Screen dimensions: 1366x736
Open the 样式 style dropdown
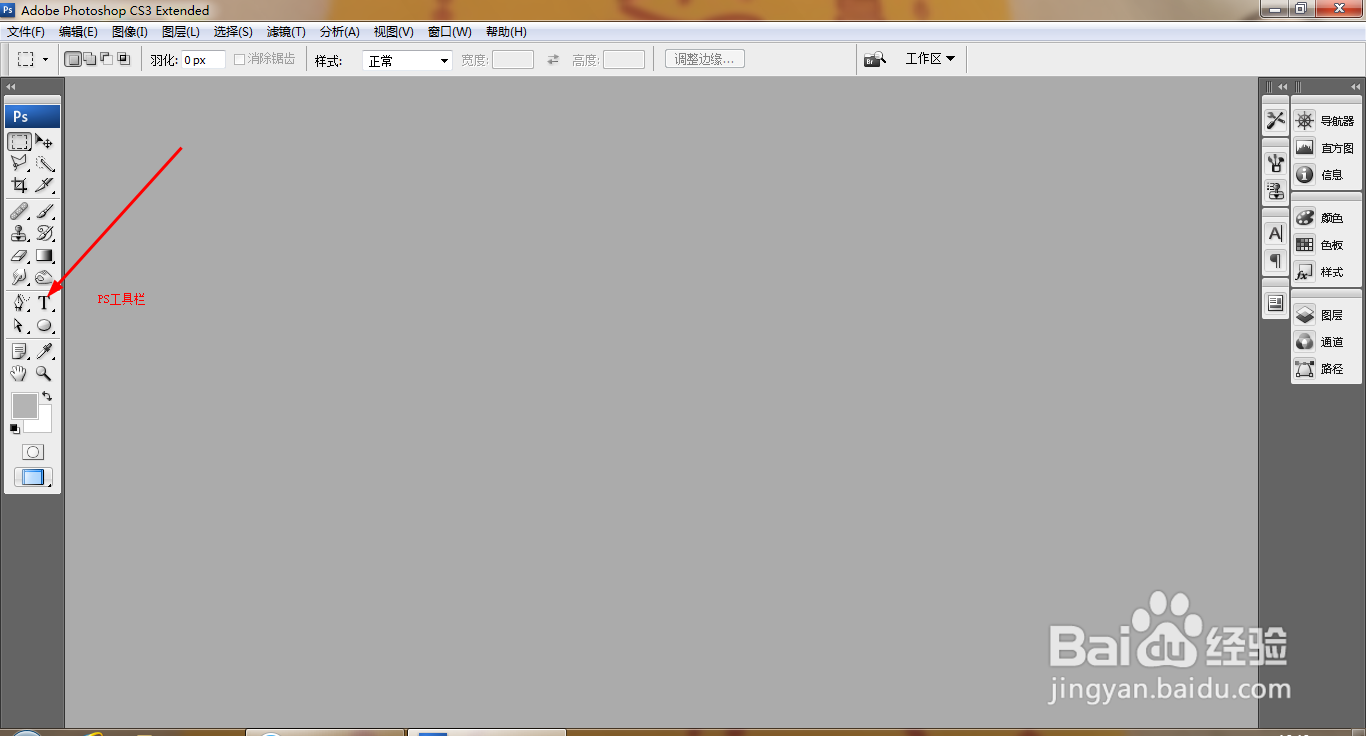407,60
